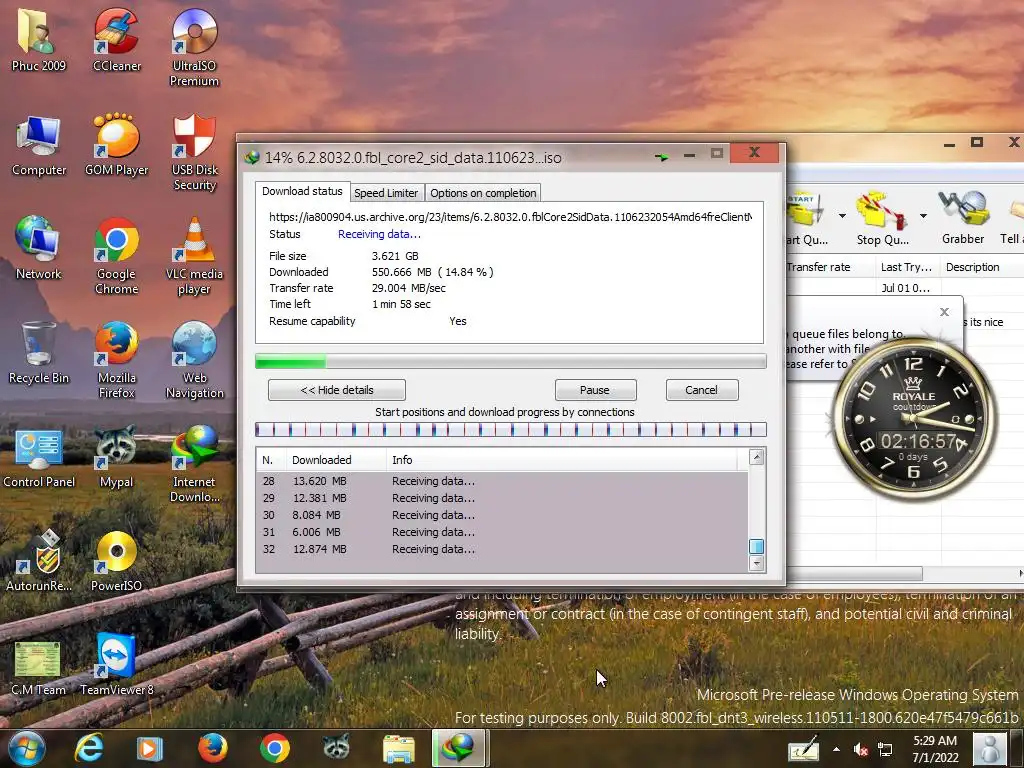Open Web Navigation desktop shortcut
Viewport: 1024px width, 768px height.
(194, 360)
